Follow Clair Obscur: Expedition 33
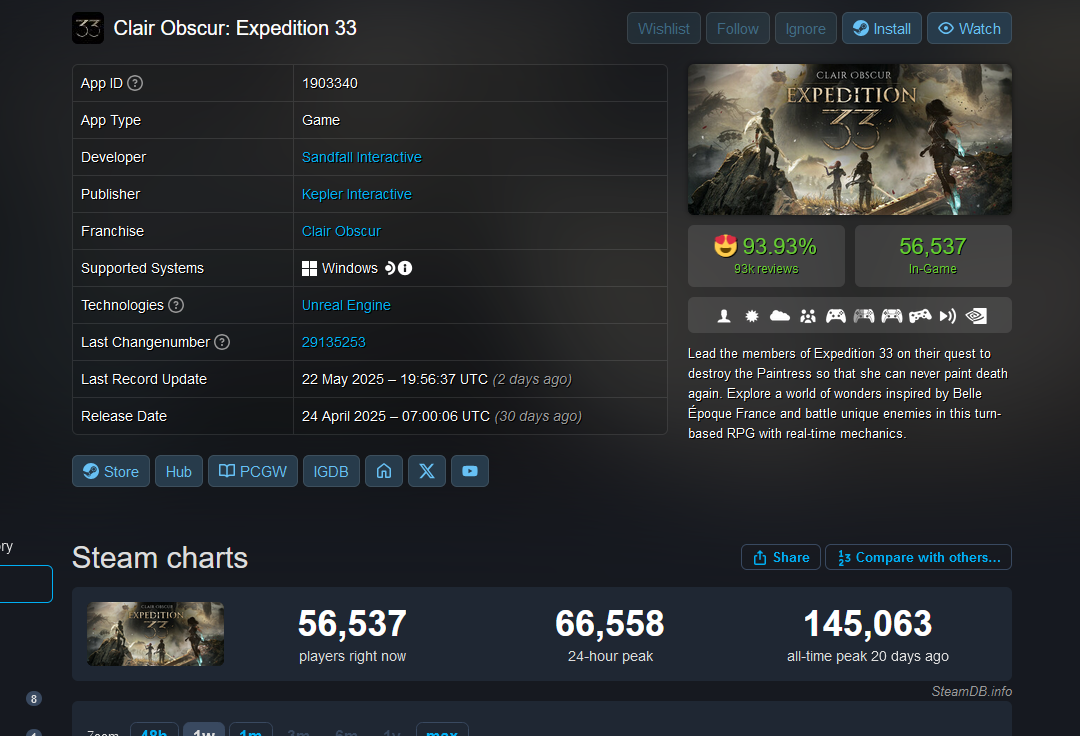The height and width of the screenshot is (736, 1080). pyautogui.click(x=738, y=28)
